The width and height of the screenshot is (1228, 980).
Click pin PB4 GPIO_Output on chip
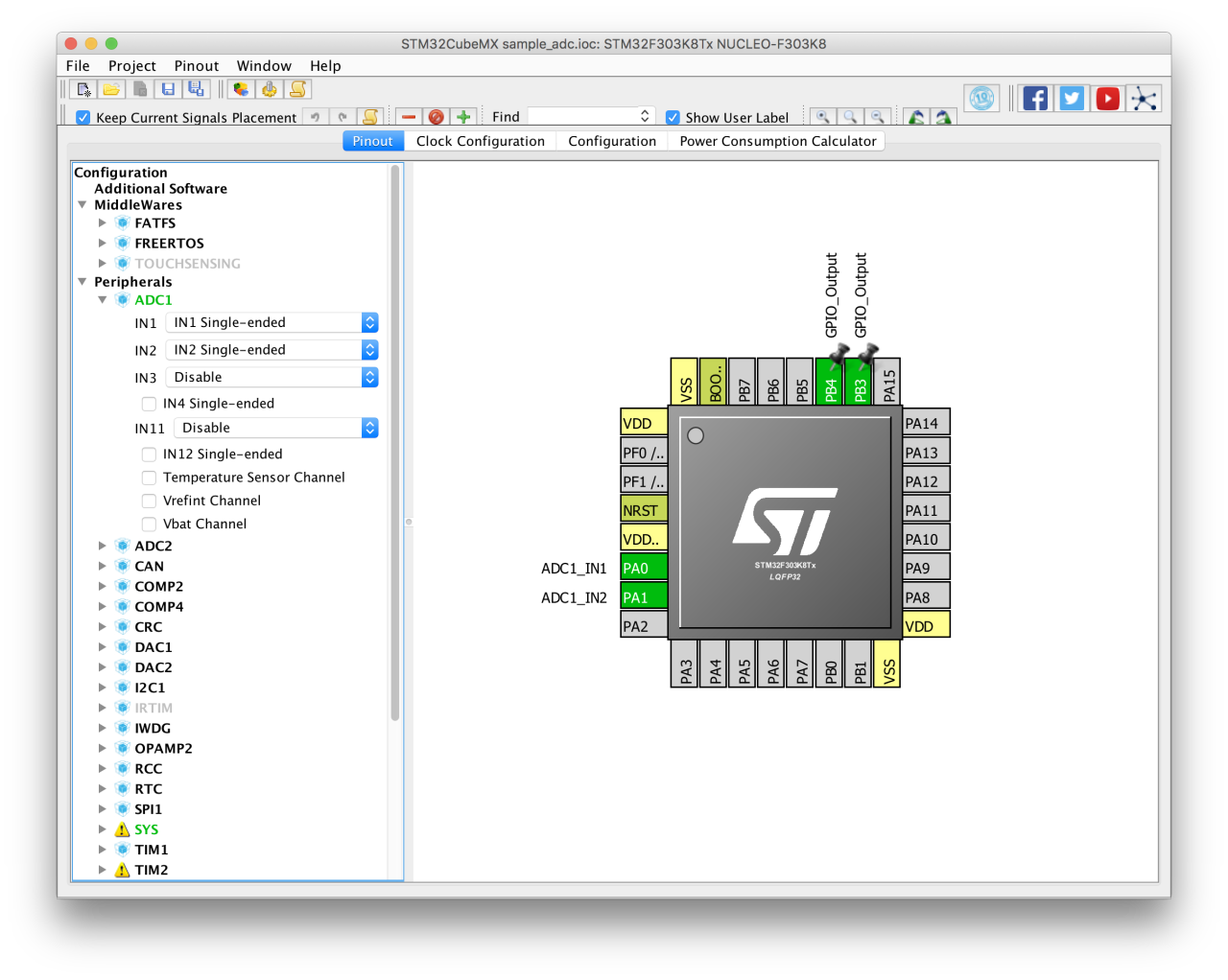[831, 382]
